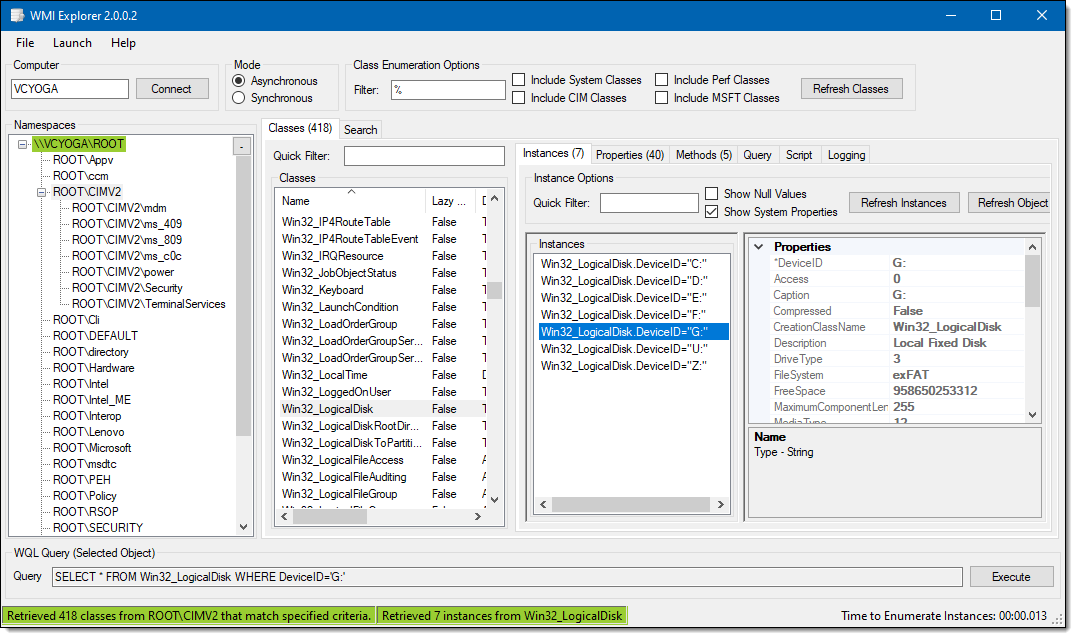Screen dimensions: 1076x638
Task: Collapse the Properties category chevron
Action: click(x=759, y=247)
